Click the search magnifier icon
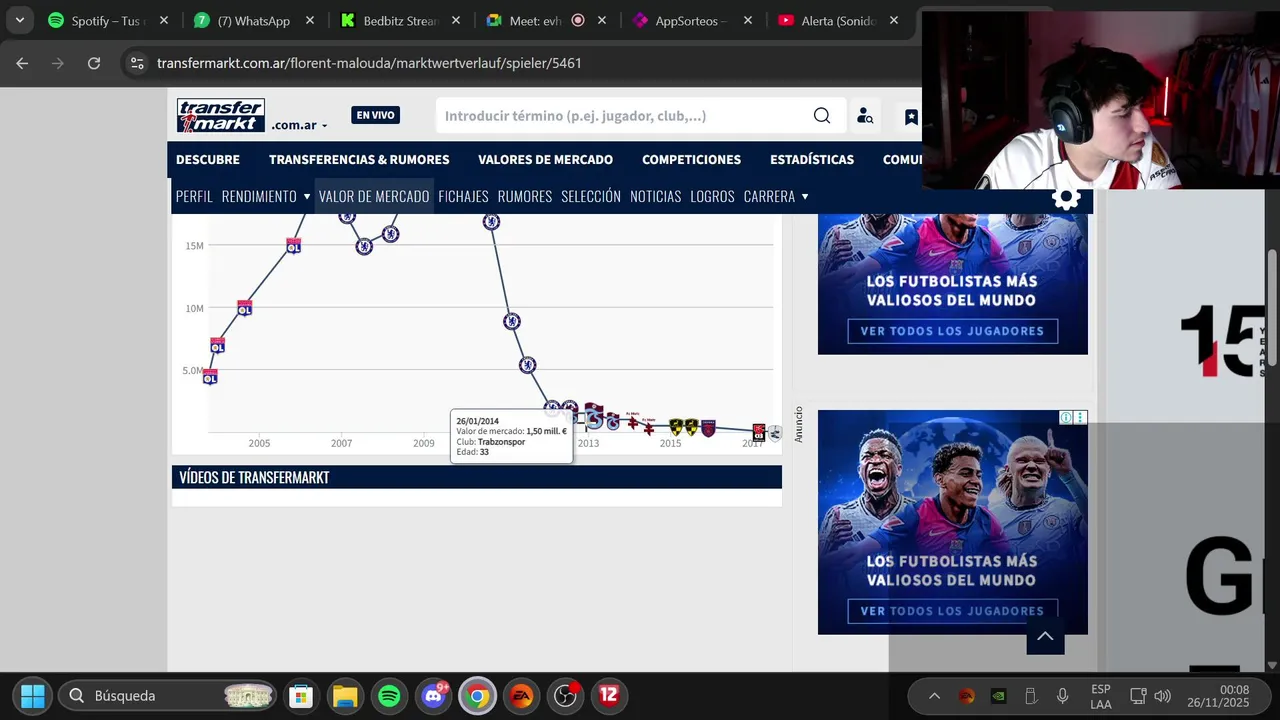 click(x=822, y=116)
